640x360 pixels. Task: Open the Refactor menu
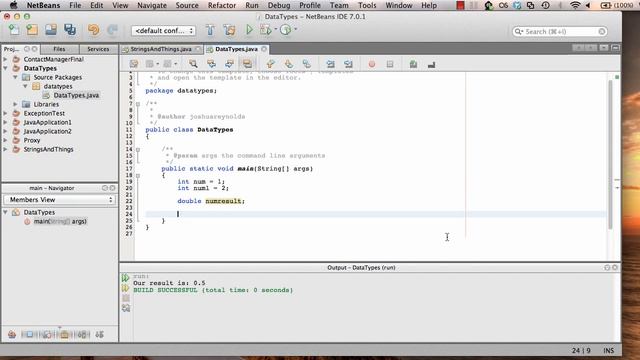[x=222, y=5]
